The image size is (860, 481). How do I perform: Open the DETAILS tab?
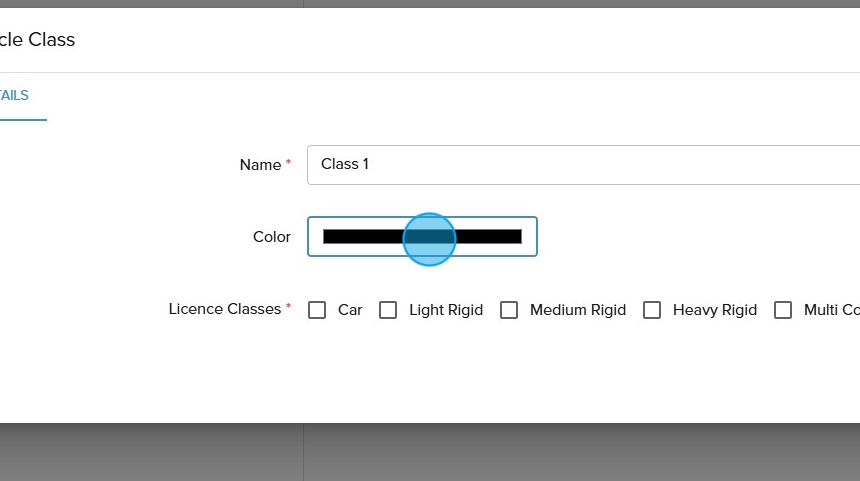pyautogui.click(x=15, y=96)
